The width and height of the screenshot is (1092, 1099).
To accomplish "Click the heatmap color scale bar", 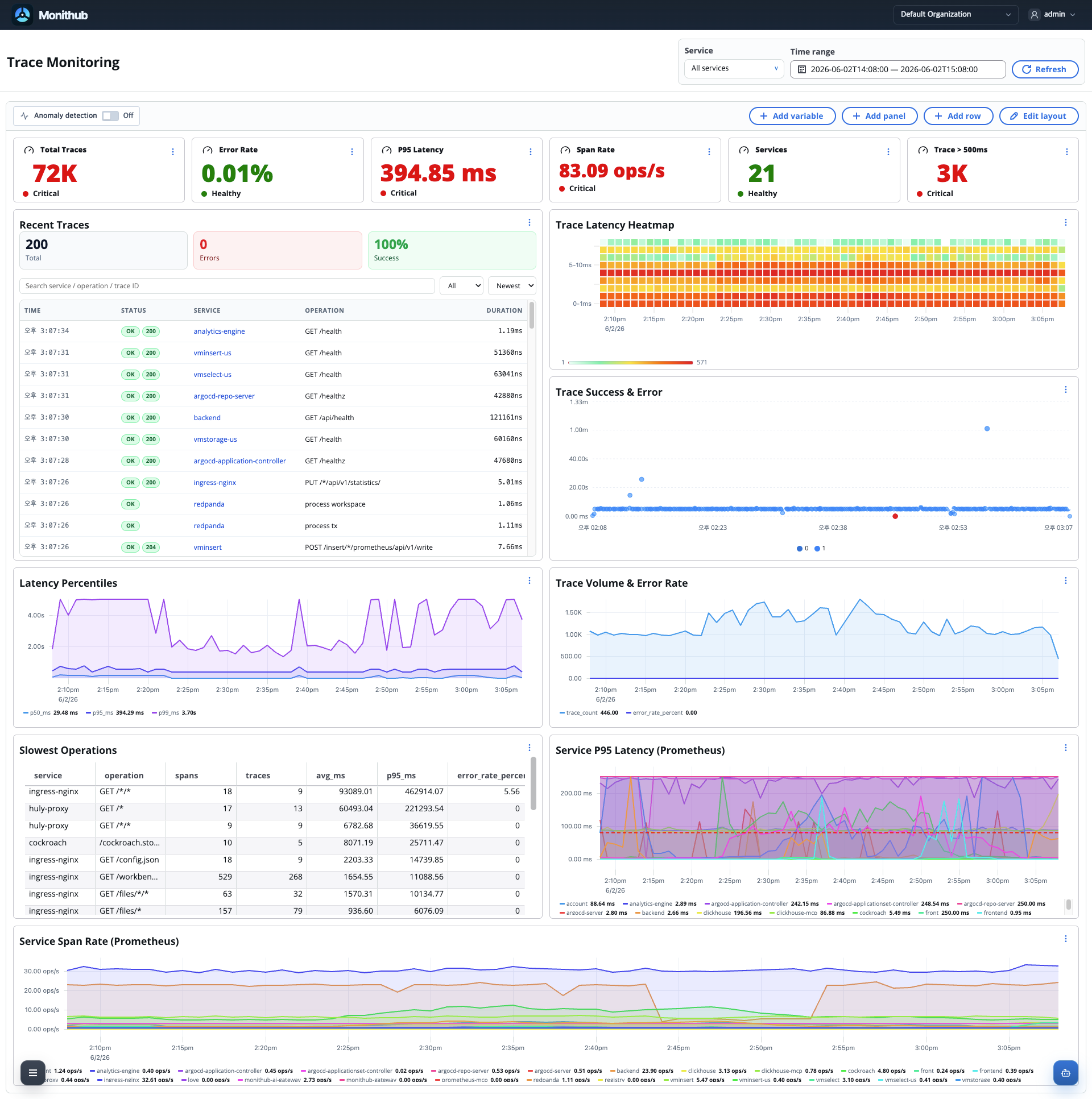I will coord(631,362).
